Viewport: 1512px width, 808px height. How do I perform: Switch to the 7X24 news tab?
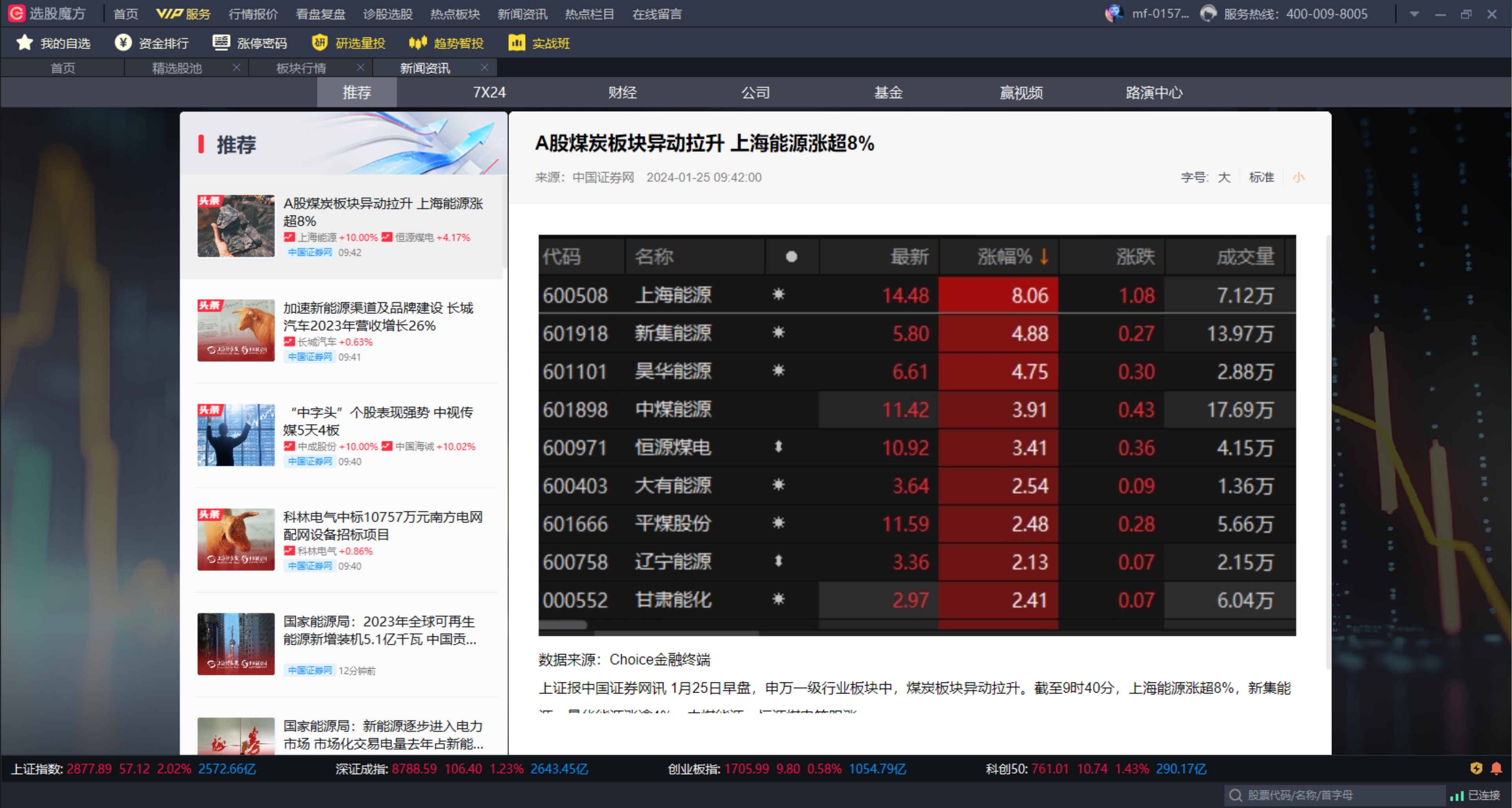click(x=489, y=92)
